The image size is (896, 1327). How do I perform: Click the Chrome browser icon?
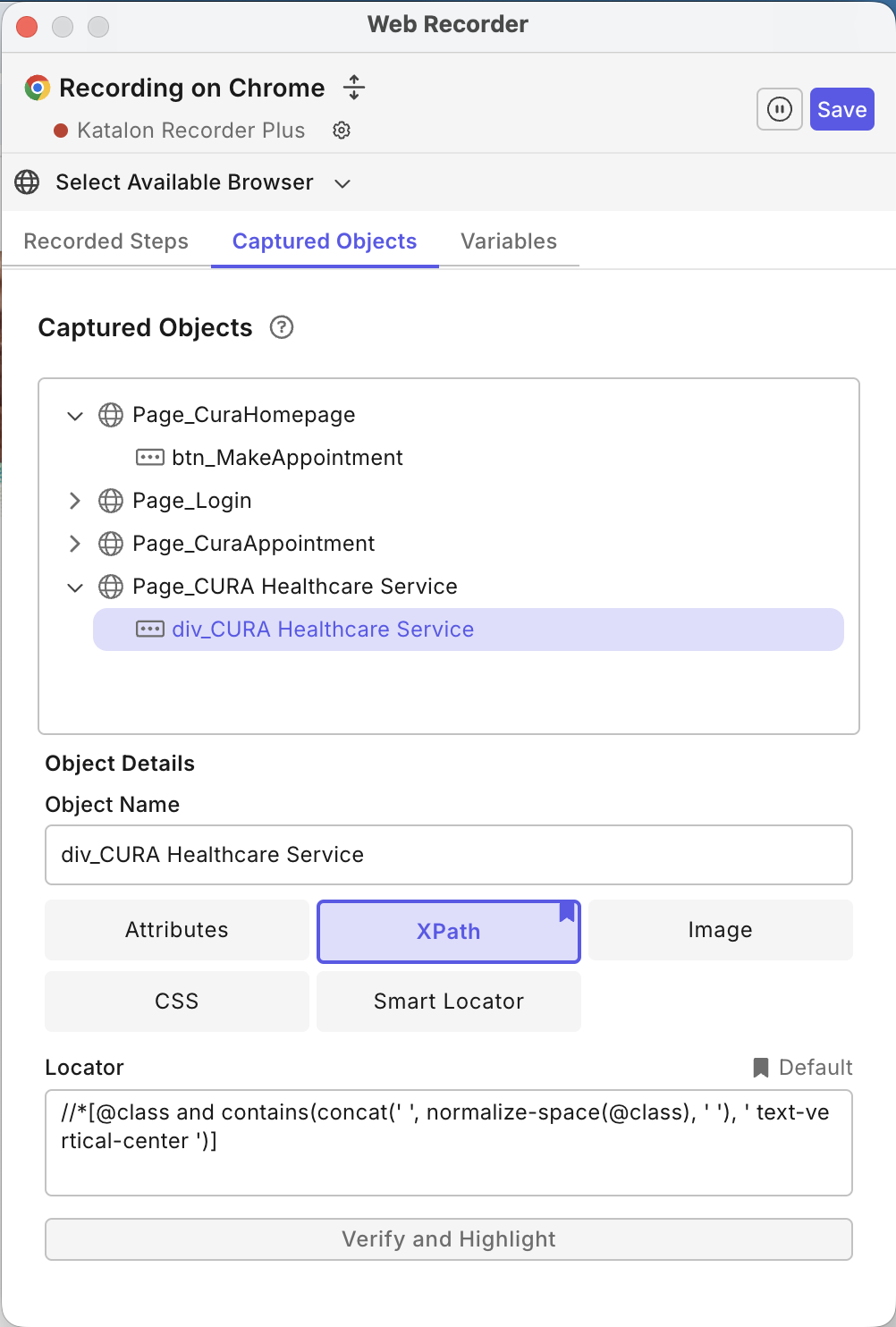click(x=38, y=88)
